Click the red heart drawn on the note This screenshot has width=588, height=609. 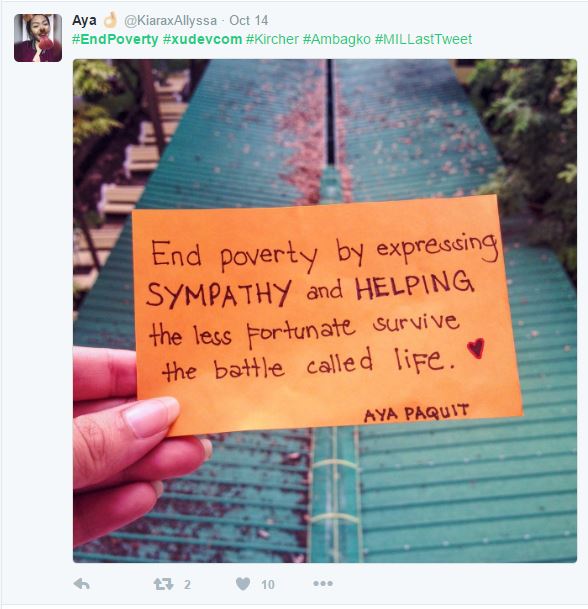click(x=476, y=348)
